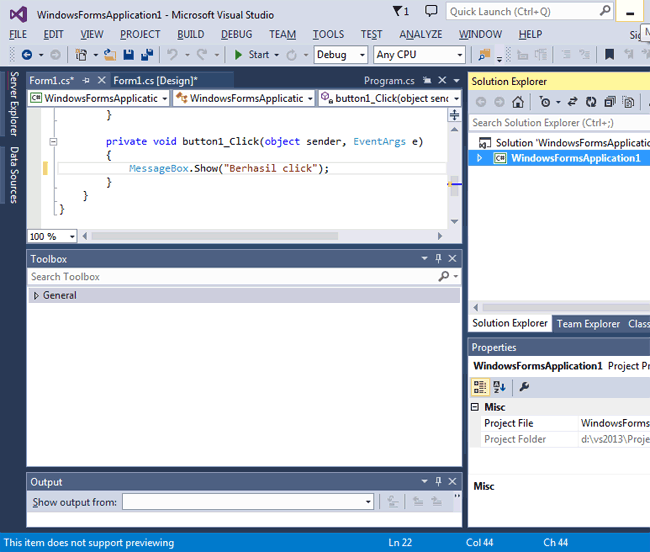Screen dimensions: 650x552
Task: Open the FILE menu
Action: pos(18,34)
